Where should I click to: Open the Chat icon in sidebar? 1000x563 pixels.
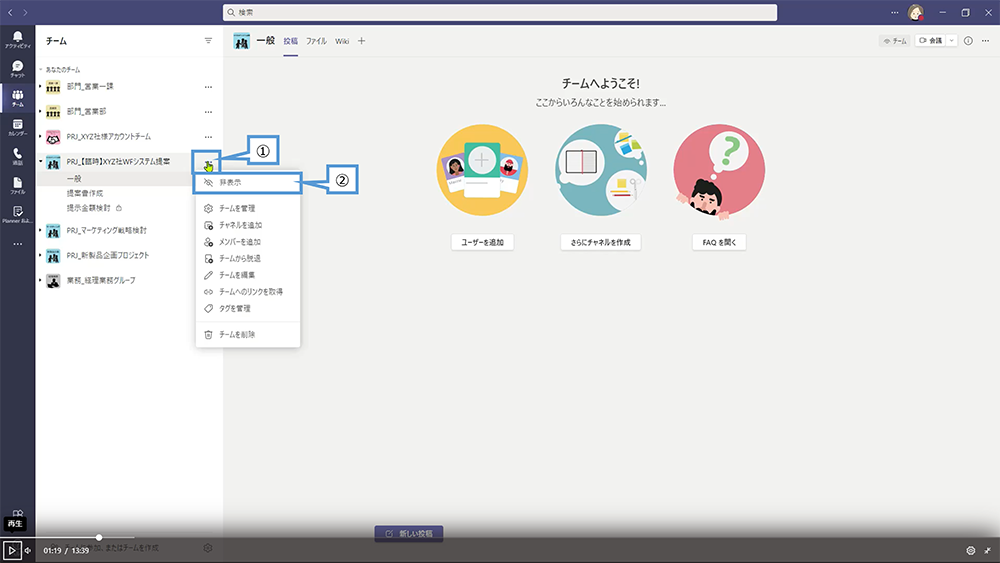[17, 69]
